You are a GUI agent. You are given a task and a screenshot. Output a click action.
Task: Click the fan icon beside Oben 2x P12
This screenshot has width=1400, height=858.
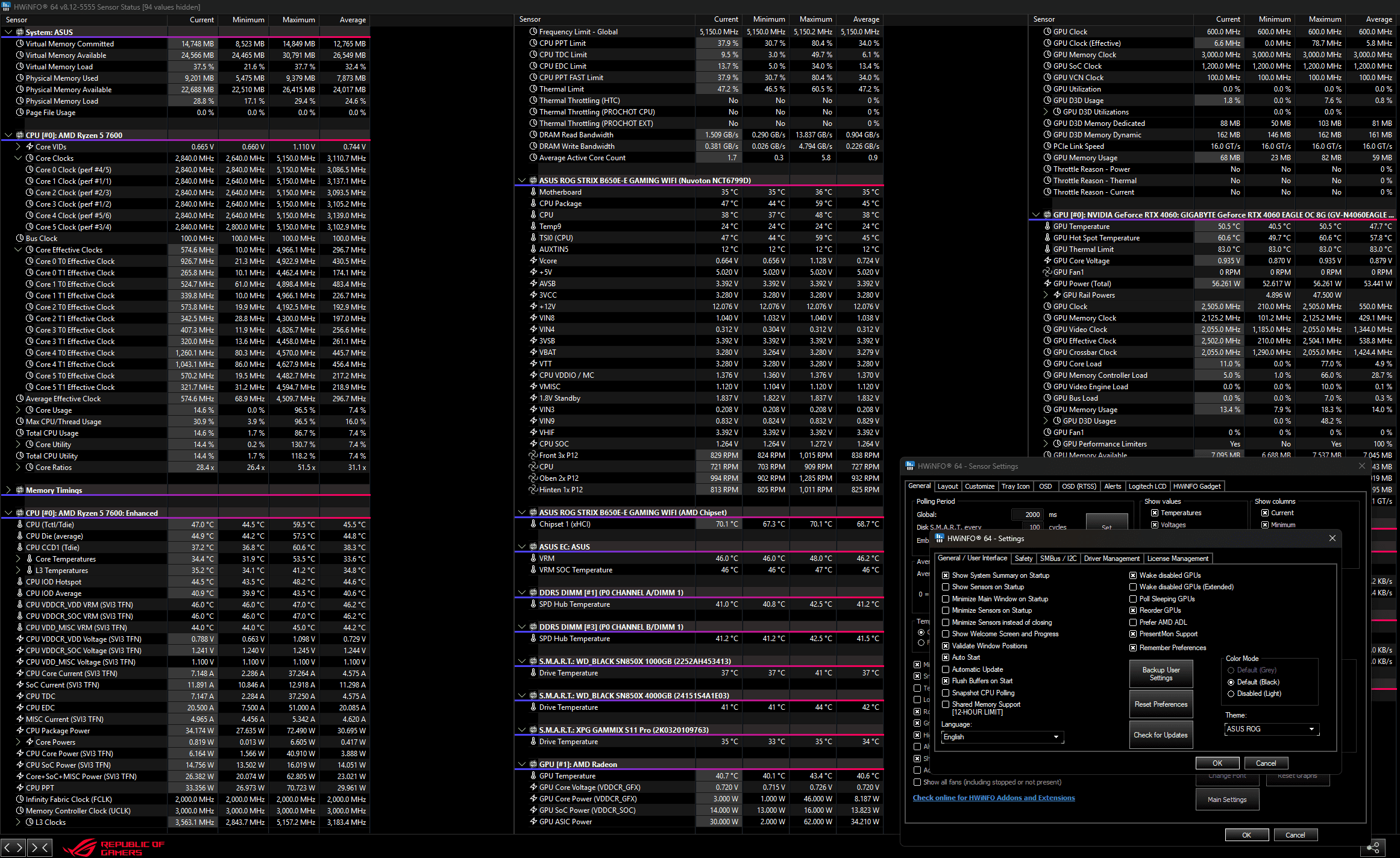[x=533, y=478]
